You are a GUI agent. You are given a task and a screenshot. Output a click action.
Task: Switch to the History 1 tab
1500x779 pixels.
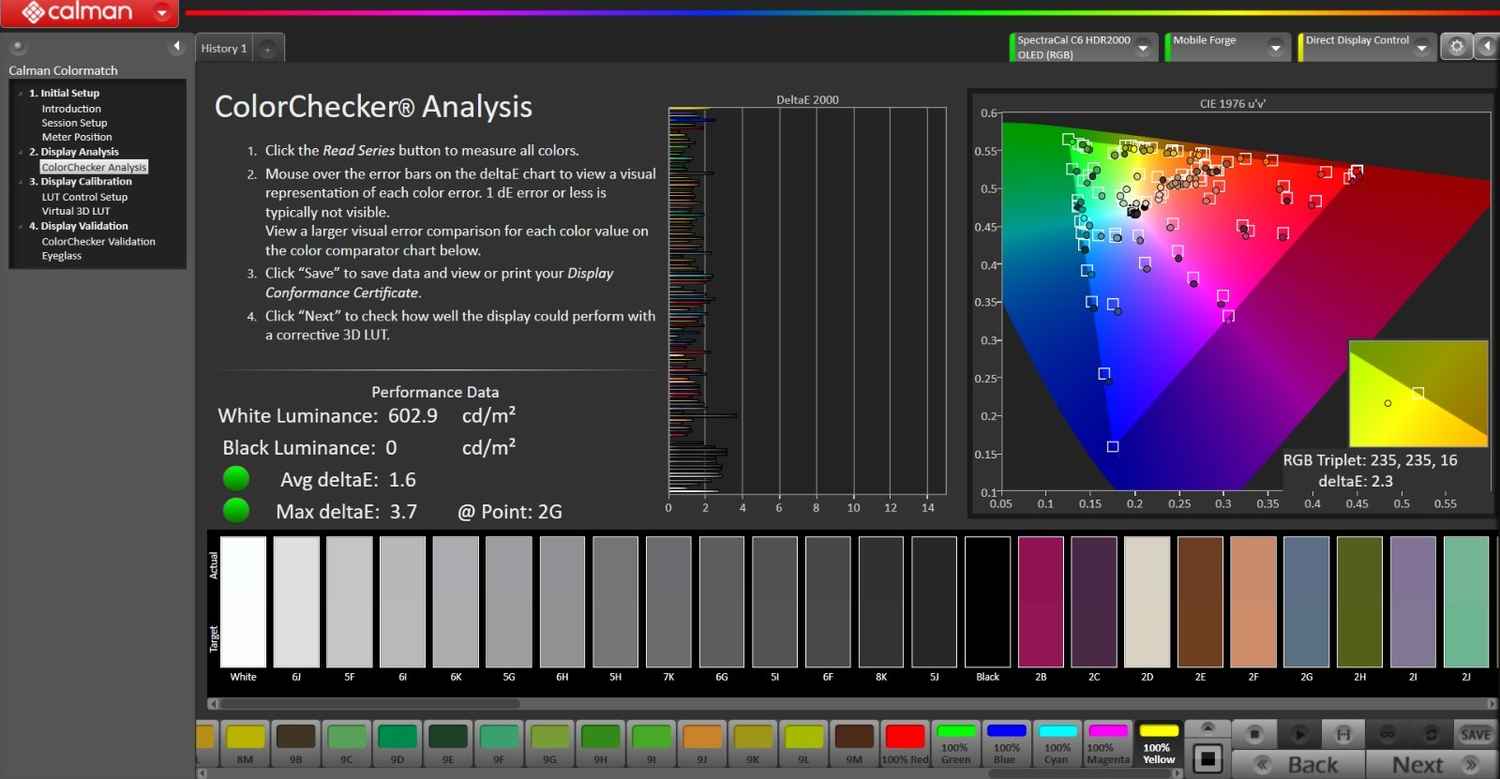(223, 48)
